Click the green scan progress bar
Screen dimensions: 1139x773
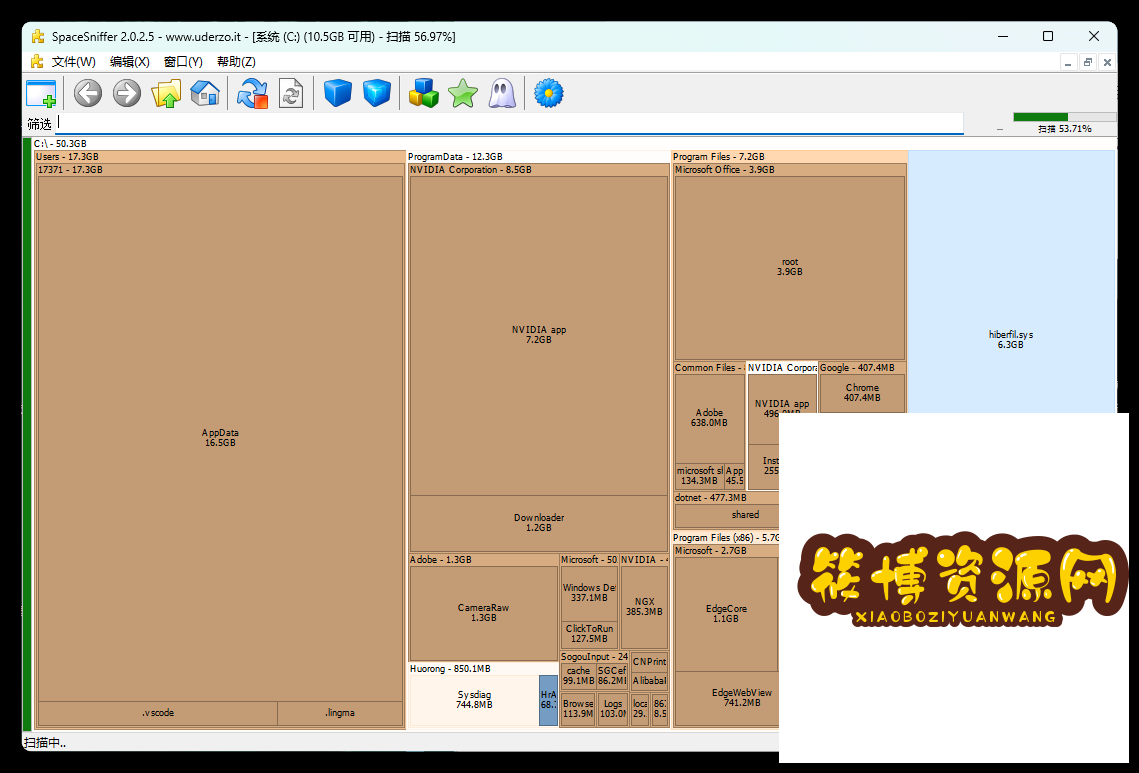tap(1064, 117)
